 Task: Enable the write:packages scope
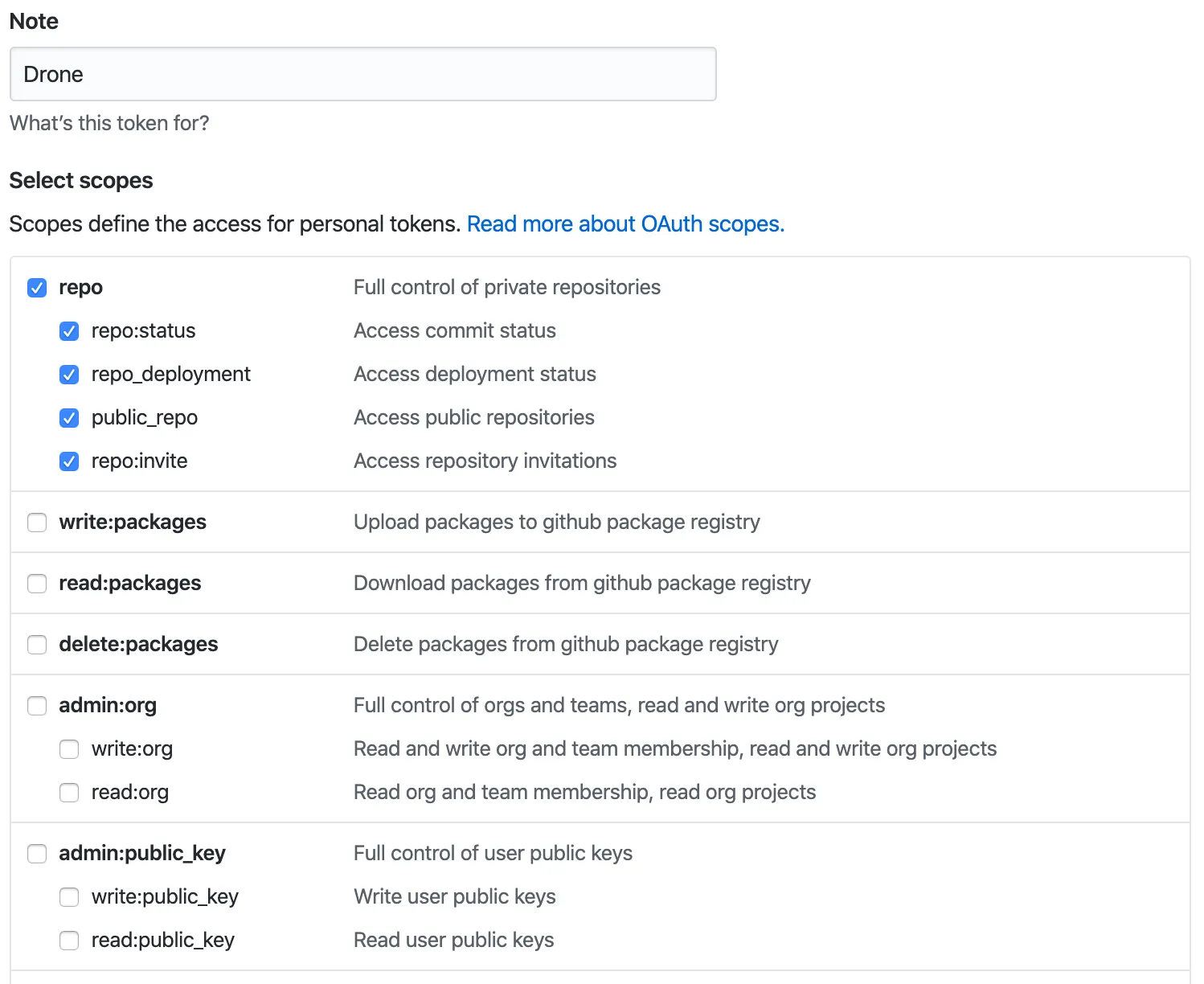[37, 523]
